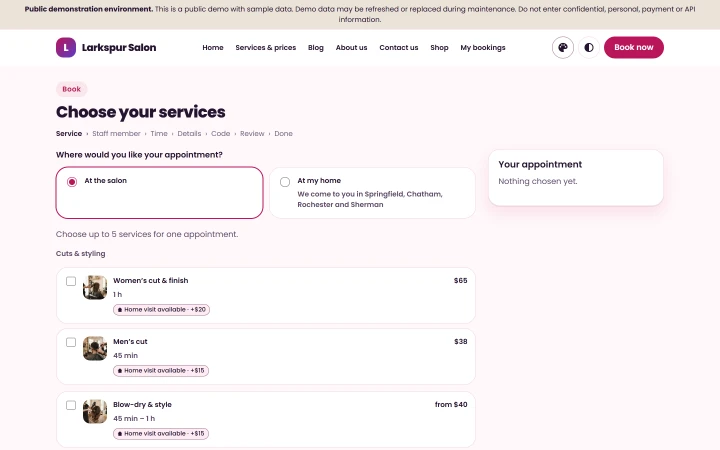Click the Cuts & styling category heading
The height and width of the screenshot is (450, 720).
pyautogui.click(x=80, y=253)
